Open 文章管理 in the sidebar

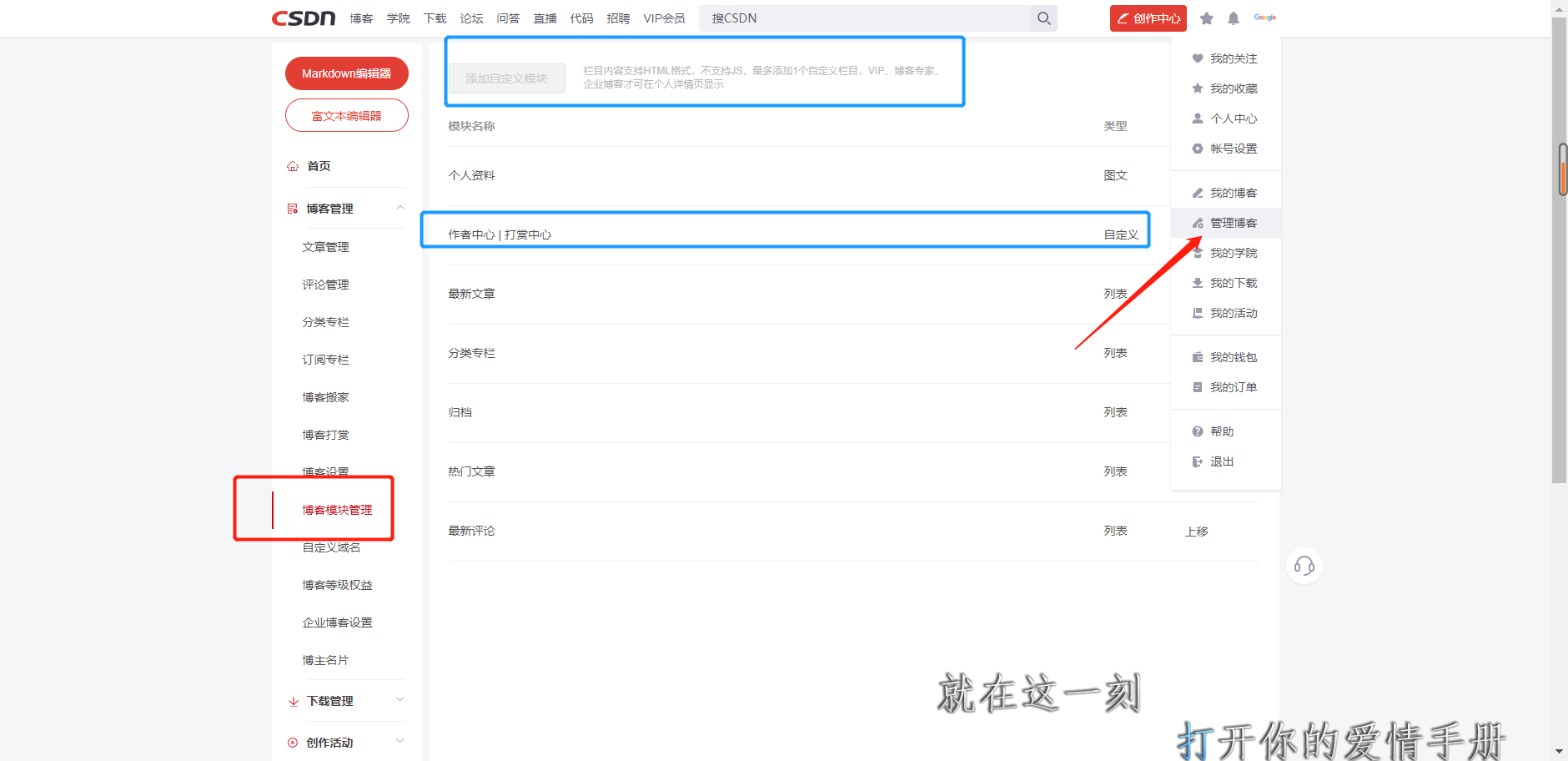coord(325,247)
